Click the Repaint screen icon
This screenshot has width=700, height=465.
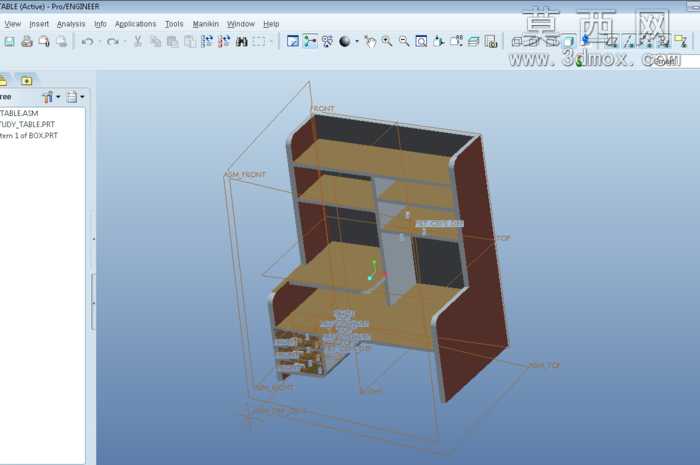click(293, 42)
